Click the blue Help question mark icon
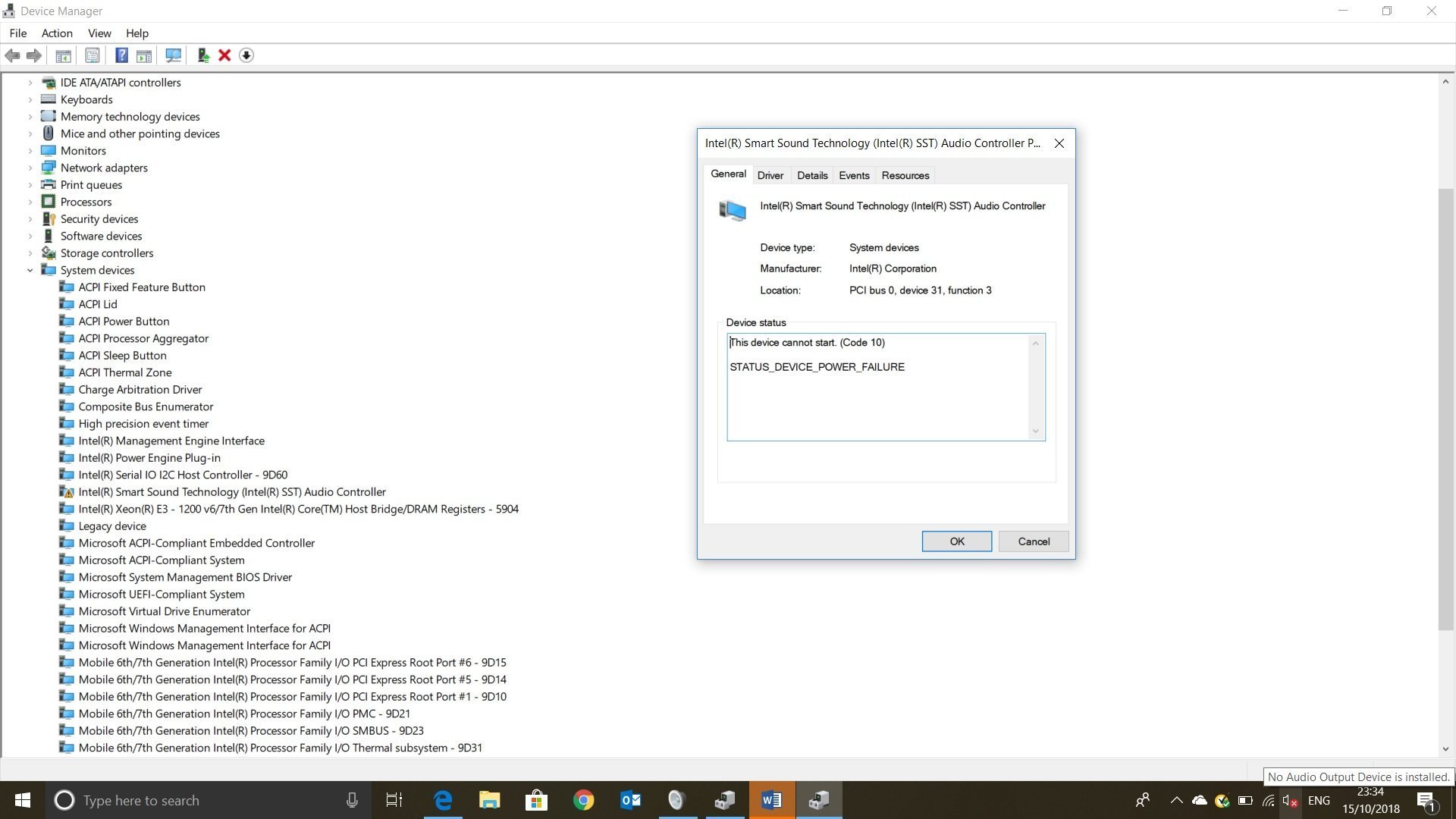Viewport: 1456px width, 819px height. tap(121, 55)
